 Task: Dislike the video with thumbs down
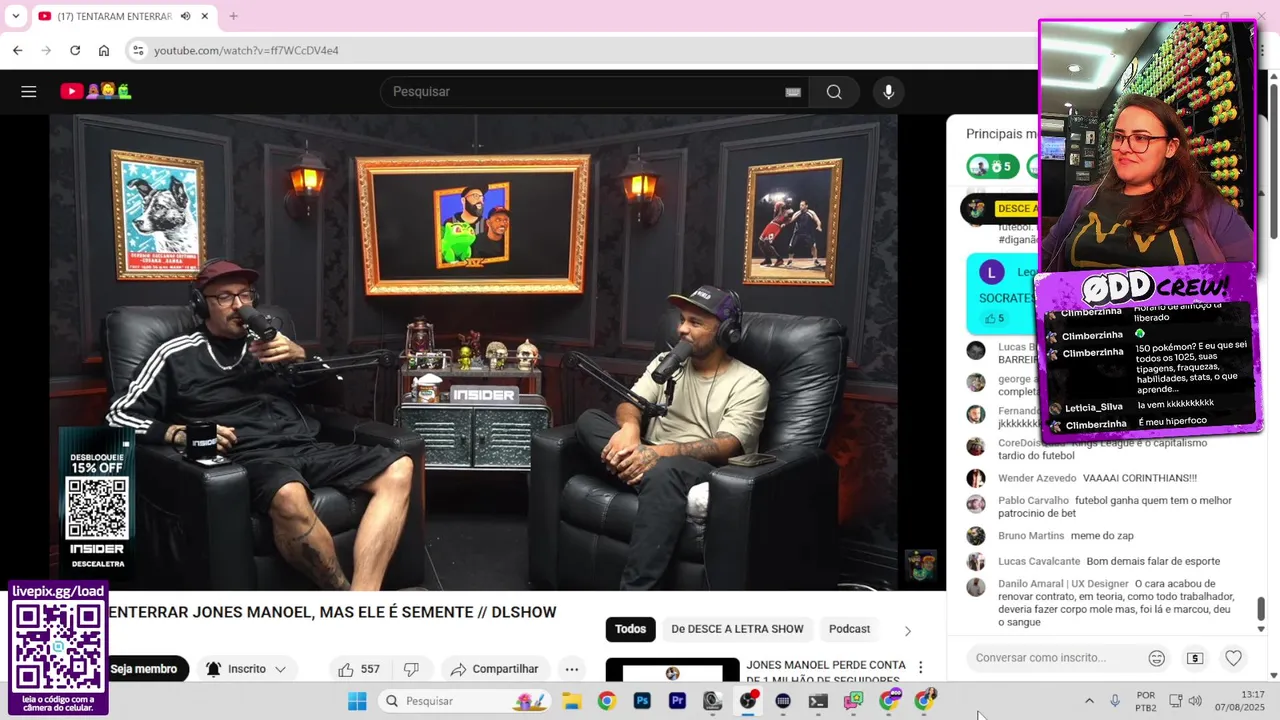[x=411, y=669]
